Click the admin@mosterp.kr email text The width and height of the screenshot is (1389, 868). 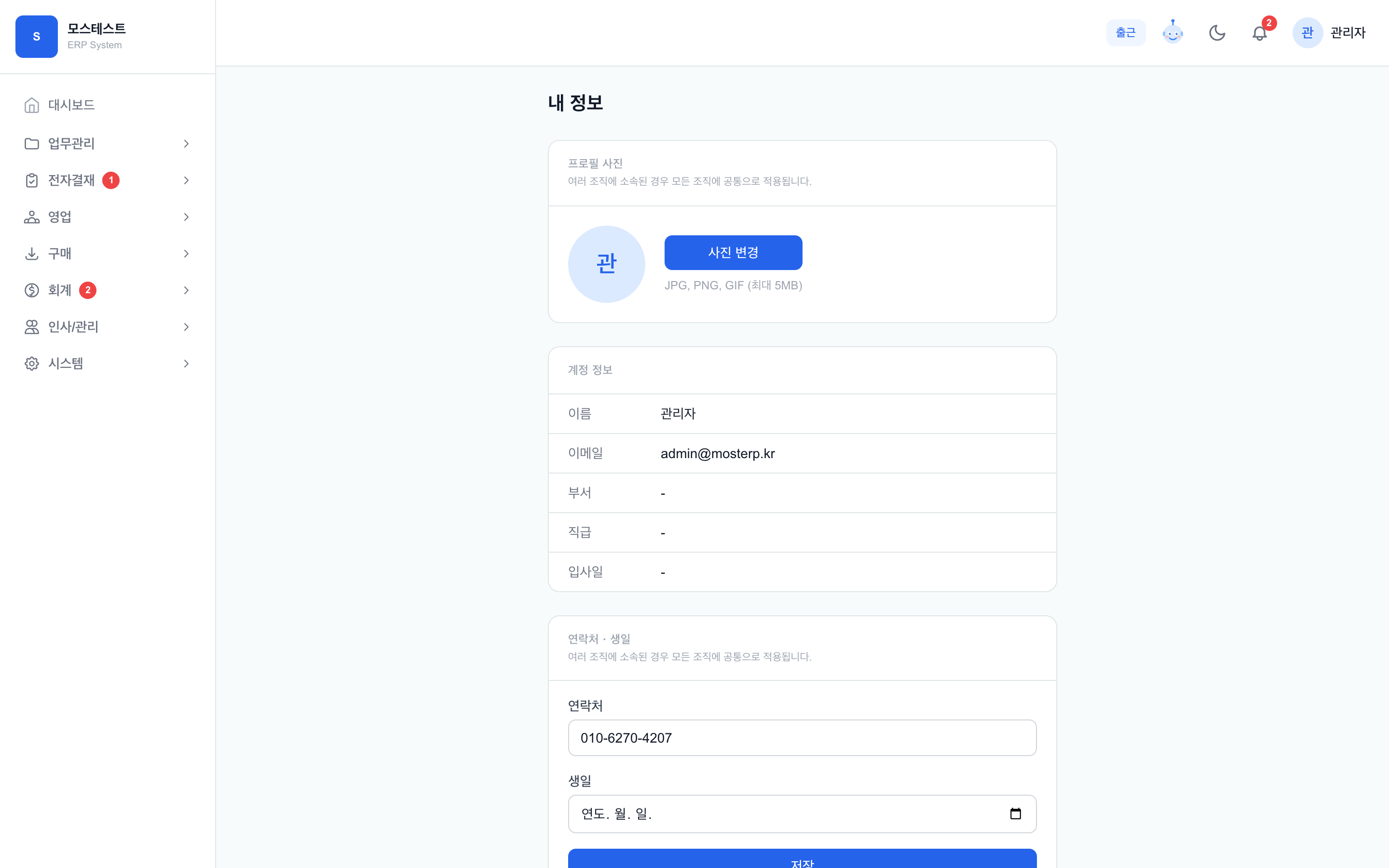pyautogui.click(x=718, y=453)
